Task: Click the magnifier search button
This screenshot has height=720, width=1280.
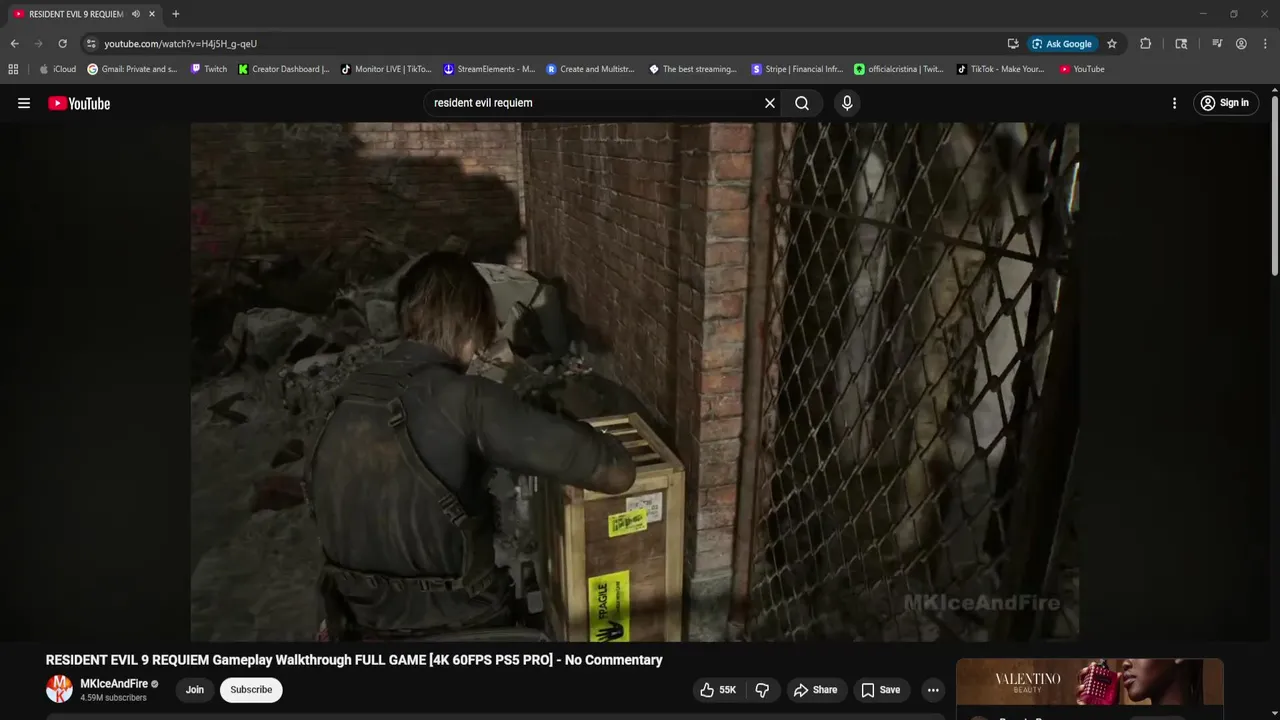Action: click(802, 103)
